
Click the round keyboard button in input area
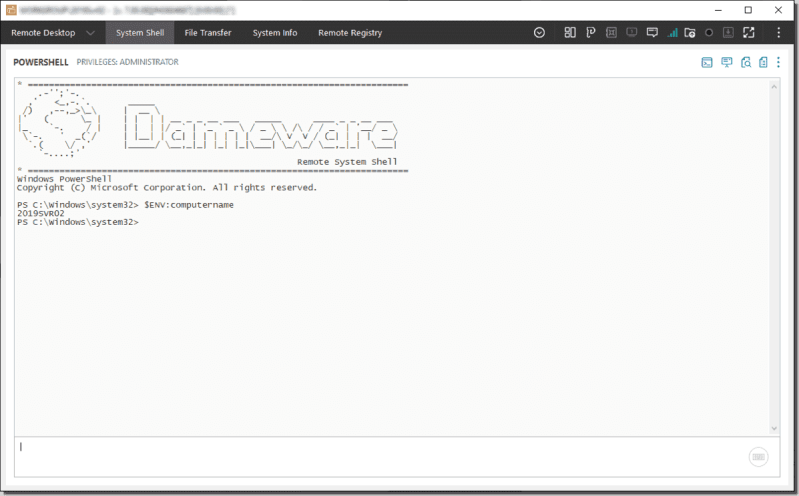[x=758, y=457]
